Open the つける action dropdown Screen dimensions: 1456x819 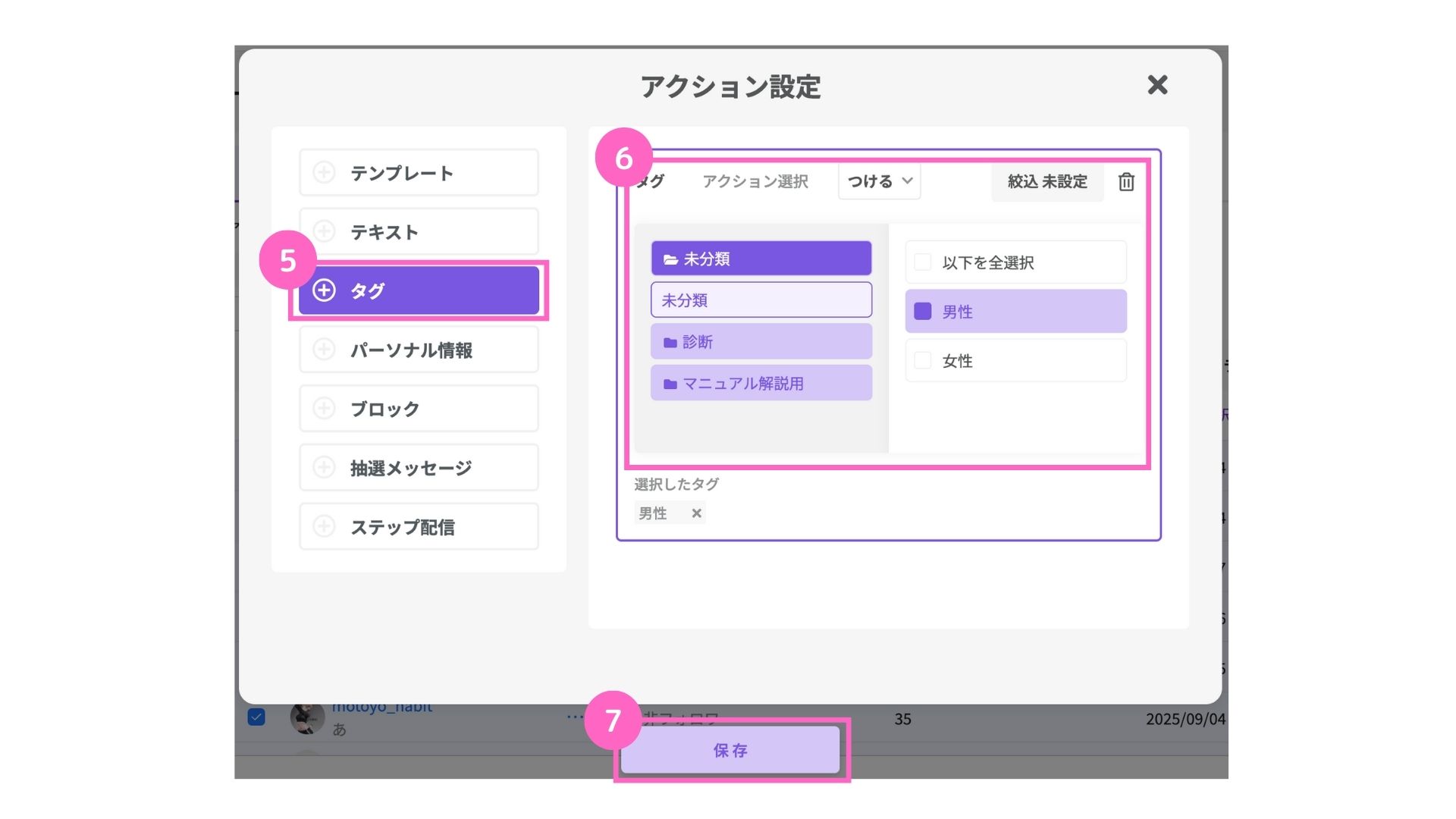879,182
